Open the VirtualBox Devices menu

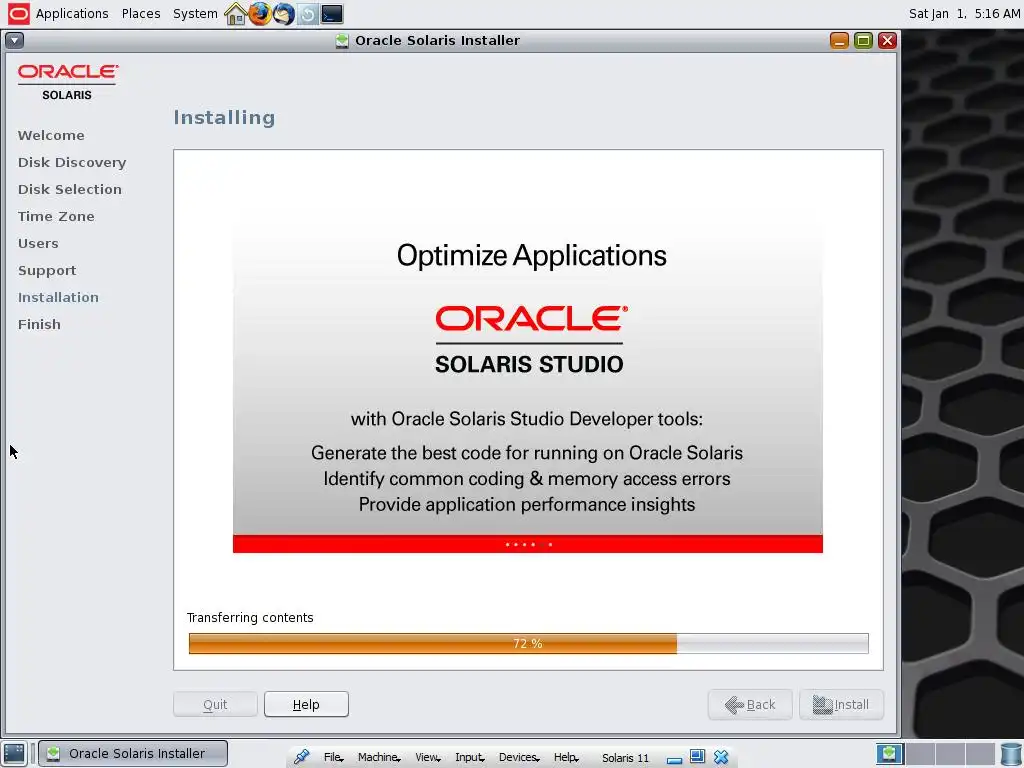point(519,758)
